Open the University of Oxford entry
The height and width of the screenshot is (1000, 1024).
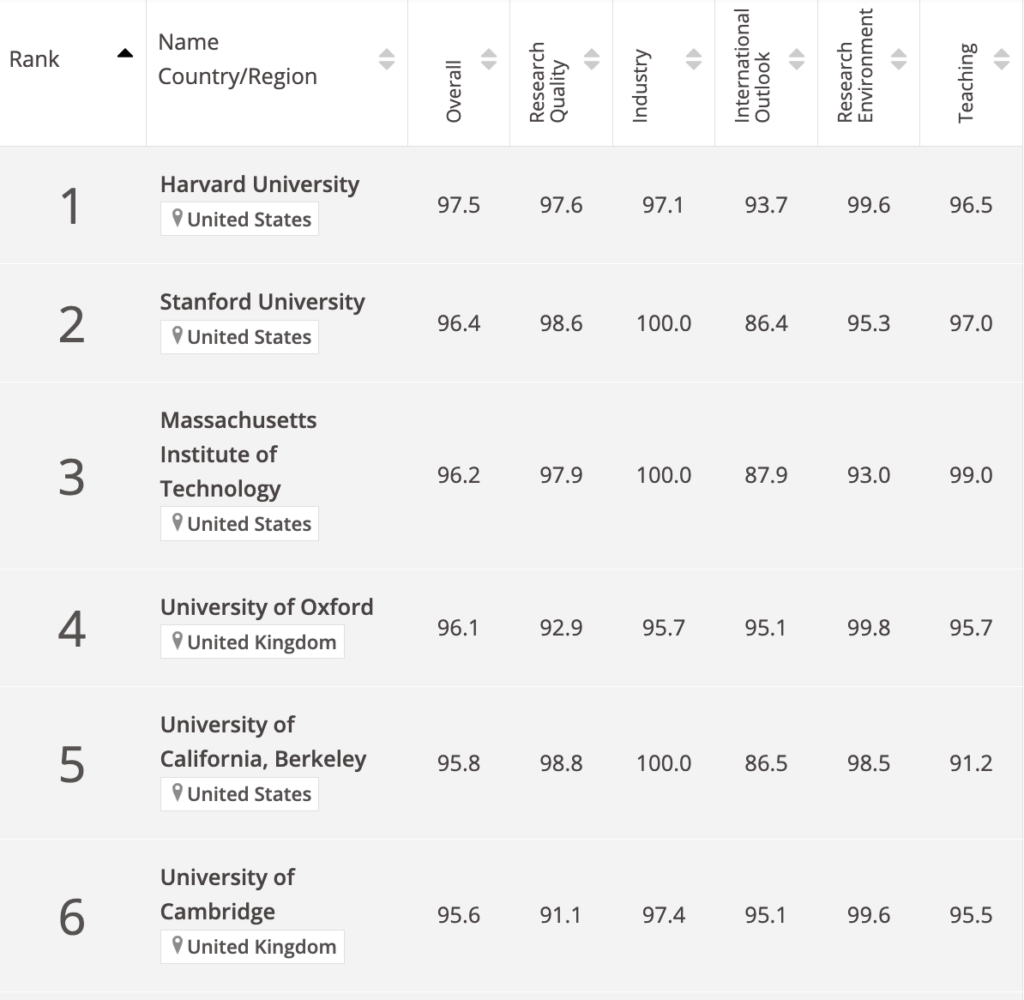pos(266,606)
